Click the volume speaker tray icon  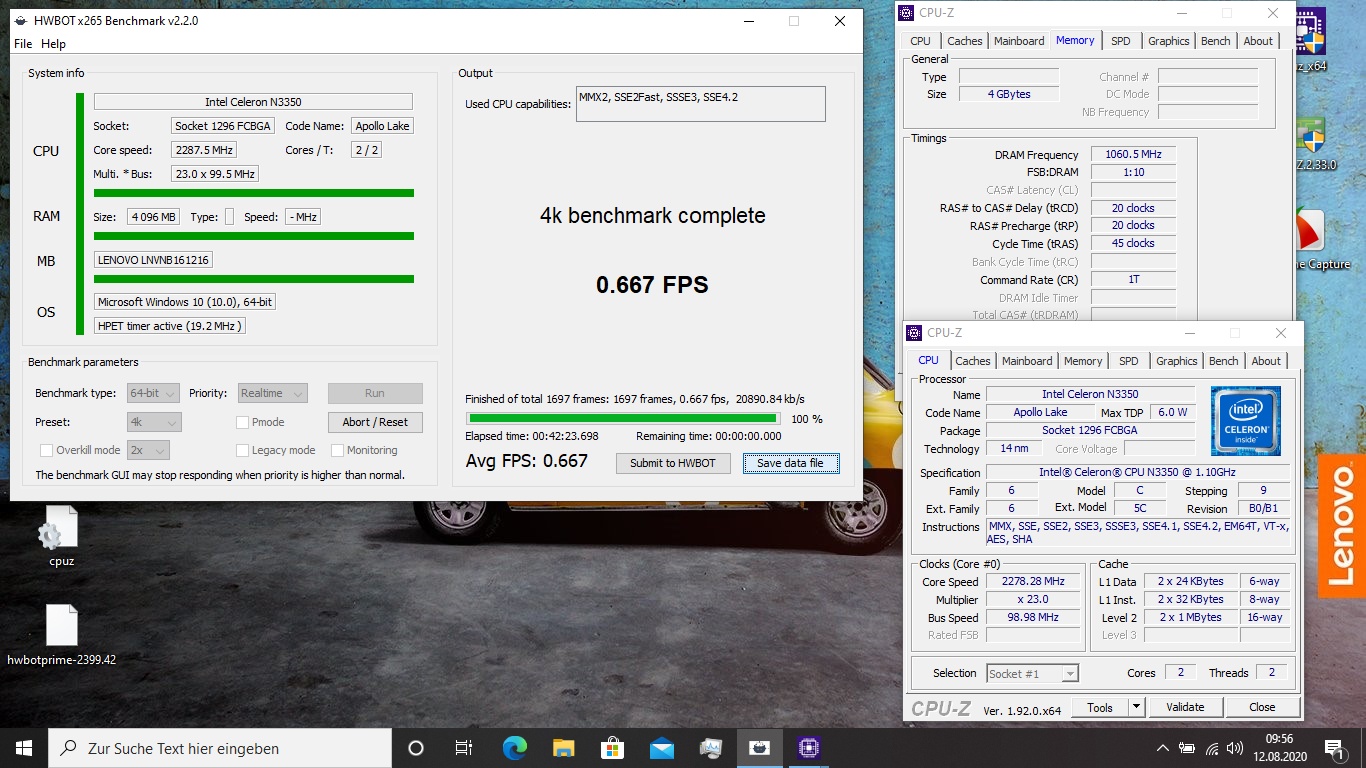(x=1236, y=748)
